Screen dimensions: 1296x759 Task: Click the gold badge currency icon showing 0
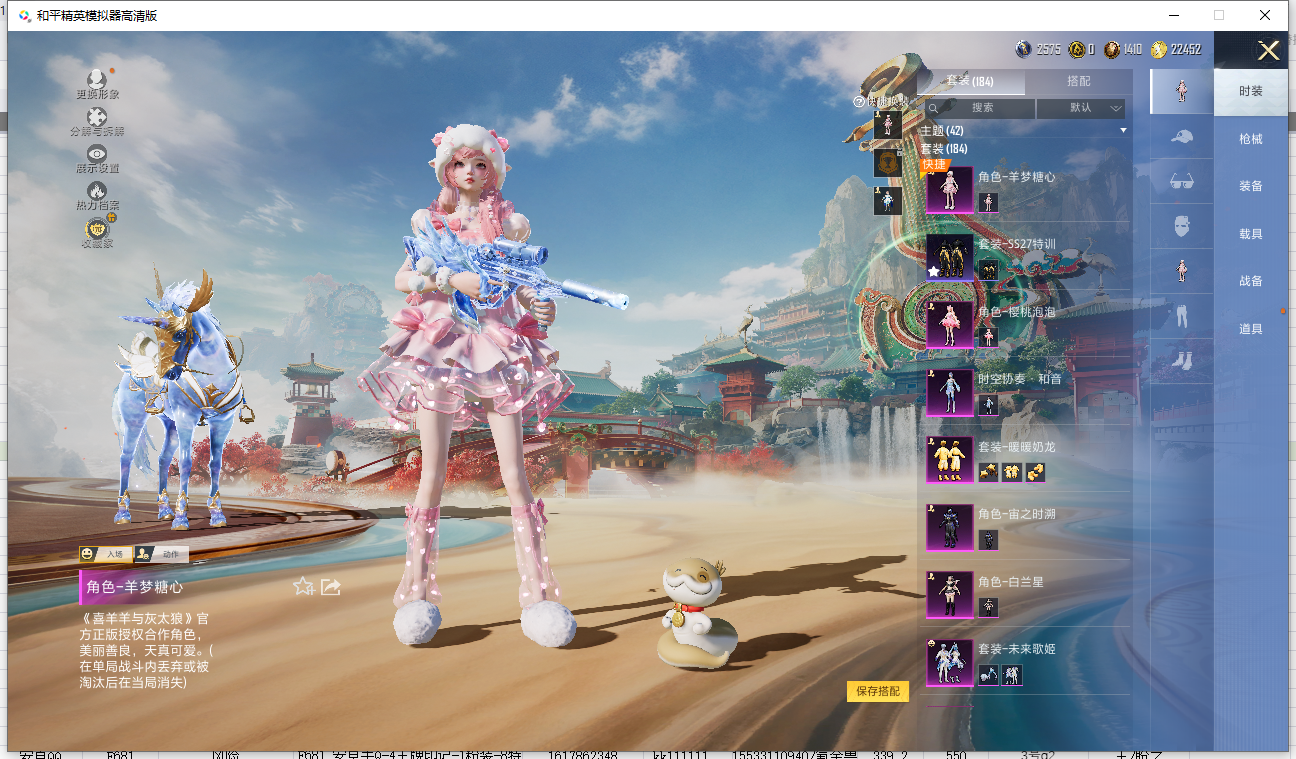click(1077, 49)
